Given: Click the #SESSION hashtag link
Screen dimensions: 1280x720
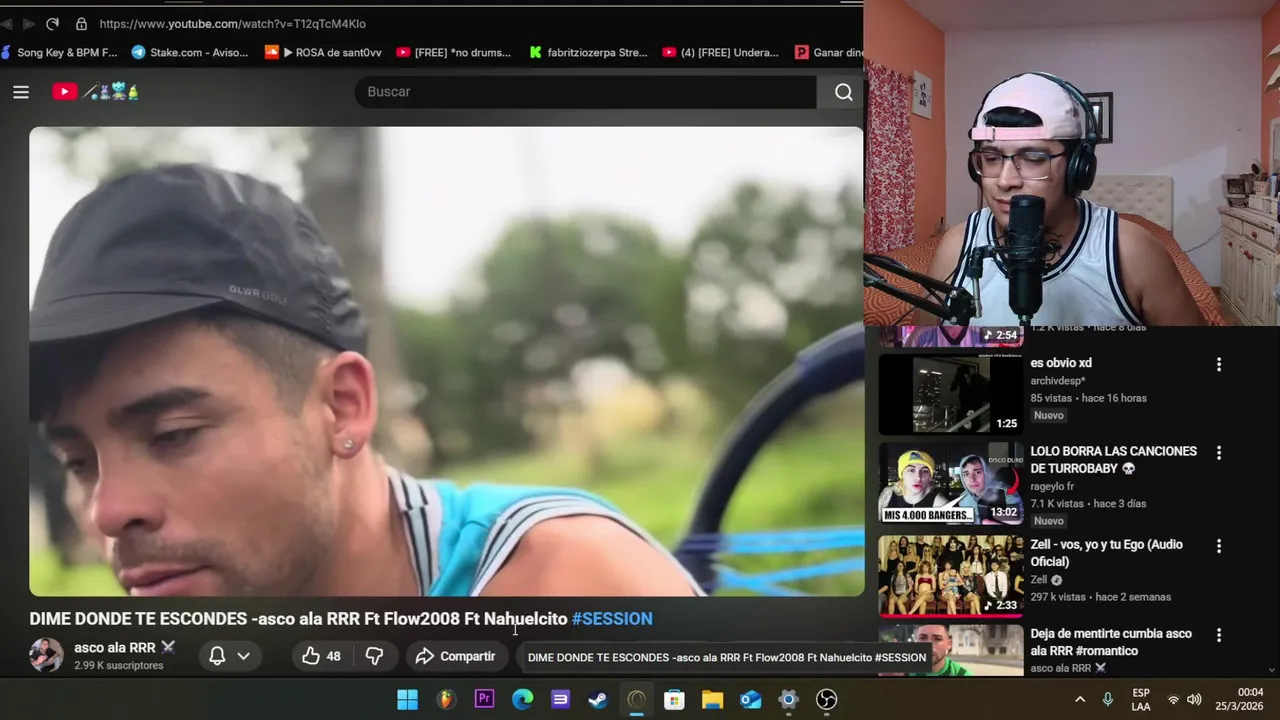Looking at the screenshot, I should click(612, 619).
